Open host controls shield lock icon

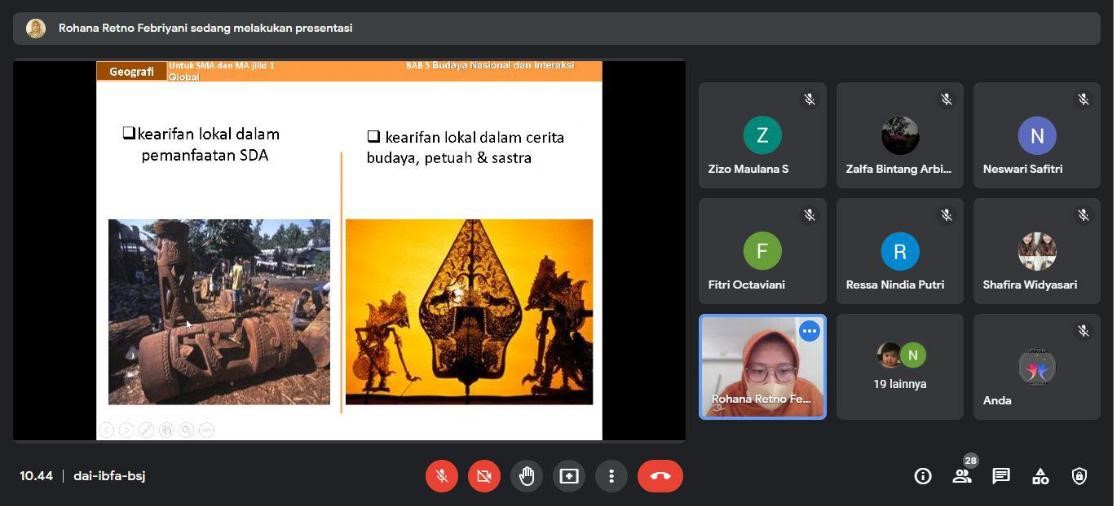1079,476
